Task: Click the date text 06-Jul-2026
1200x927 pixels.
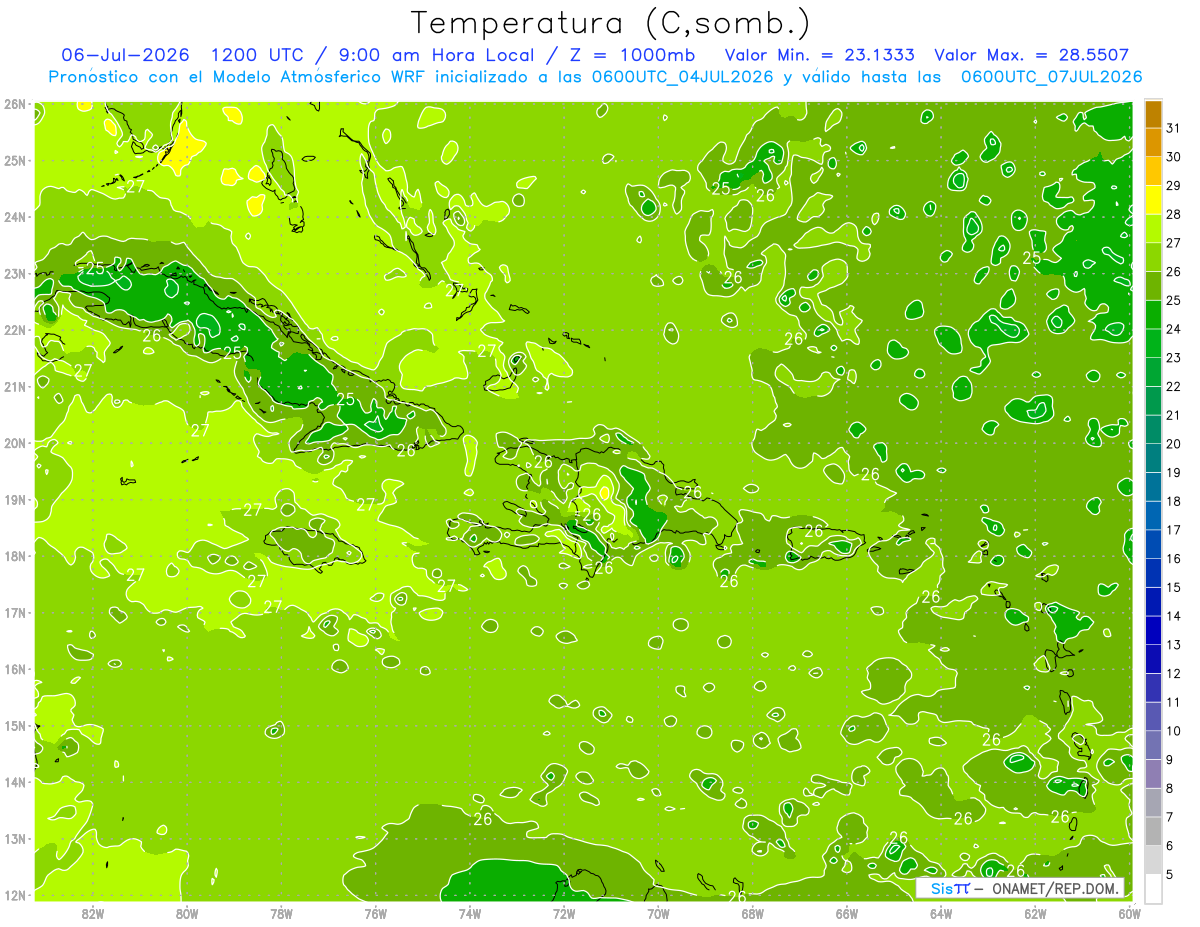Action: point(126,54)
